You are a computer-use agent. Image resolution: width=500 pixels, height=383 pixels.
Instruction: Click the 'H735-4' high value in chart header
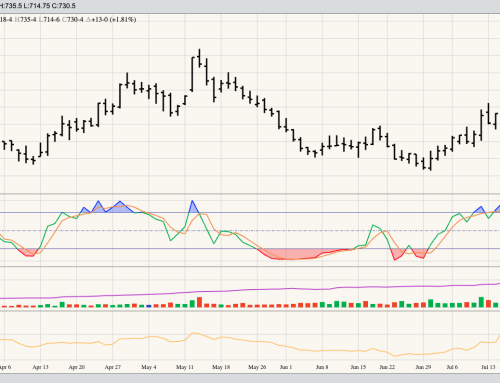[26, 20]
